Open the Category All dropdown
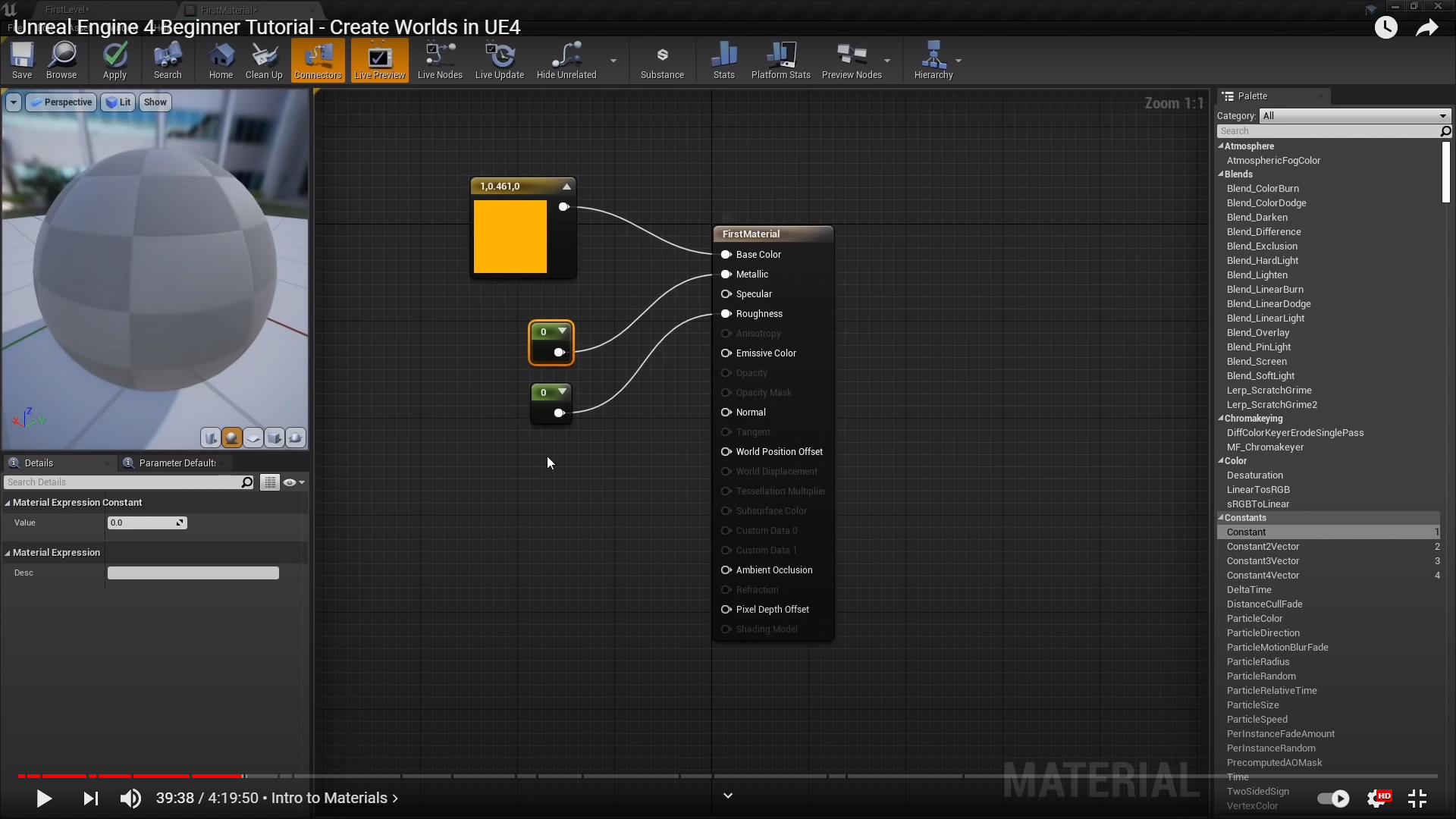Screen dimensions: 1456x819 1354,116
